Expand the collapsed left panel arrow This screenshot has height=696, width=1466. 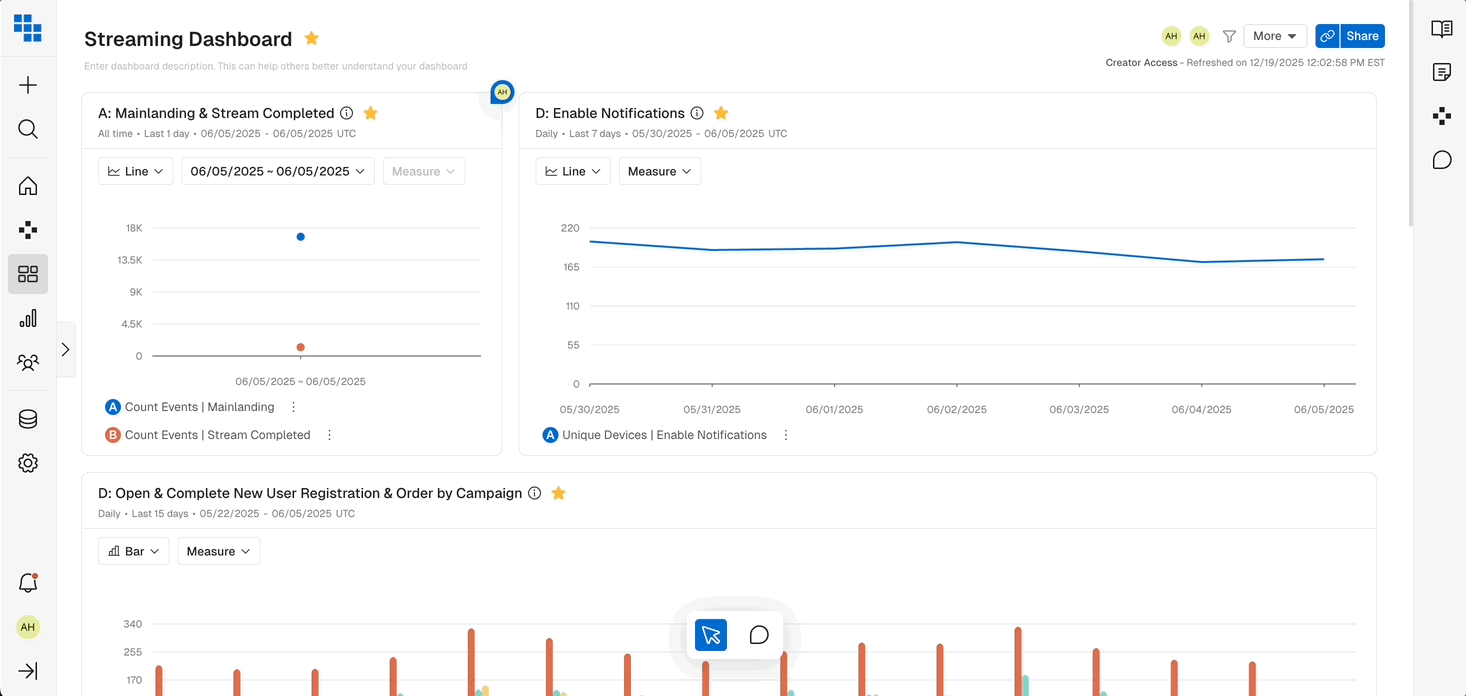[65, 349]
